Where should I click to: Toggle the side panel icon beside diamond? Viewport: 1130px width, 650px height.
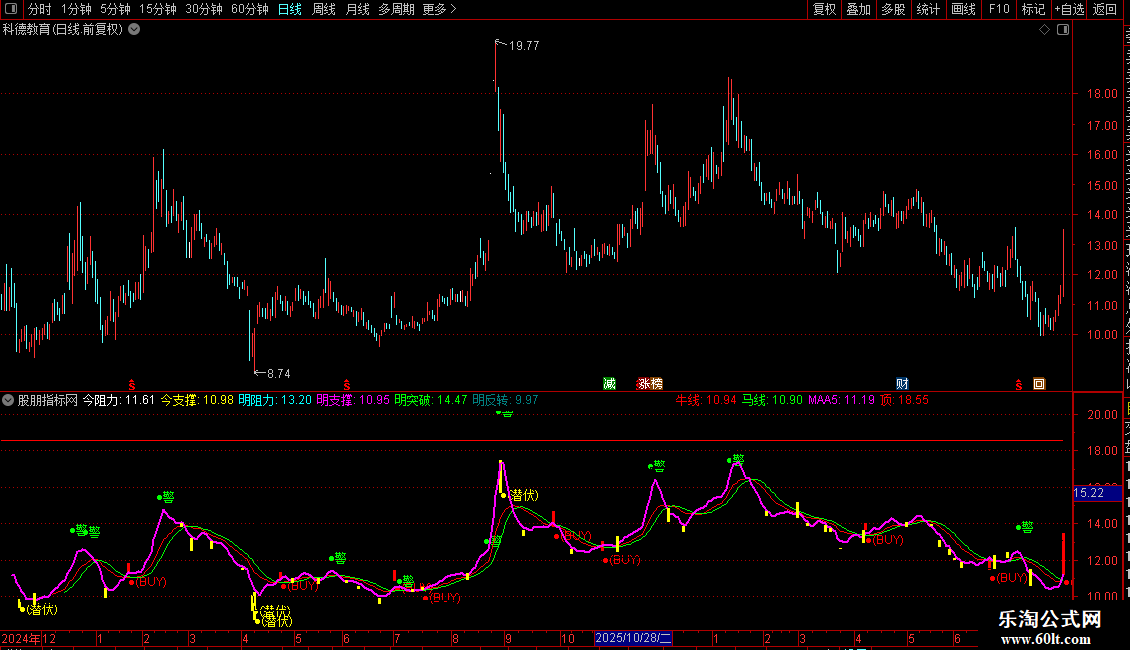[1063, 30]
